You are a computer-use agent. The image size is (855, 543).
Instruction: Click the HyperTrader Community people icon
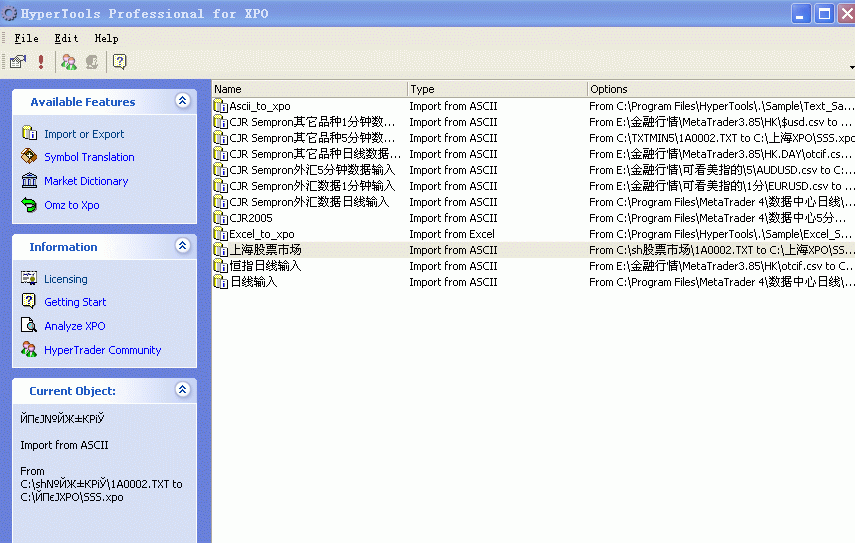pos(29,349)
